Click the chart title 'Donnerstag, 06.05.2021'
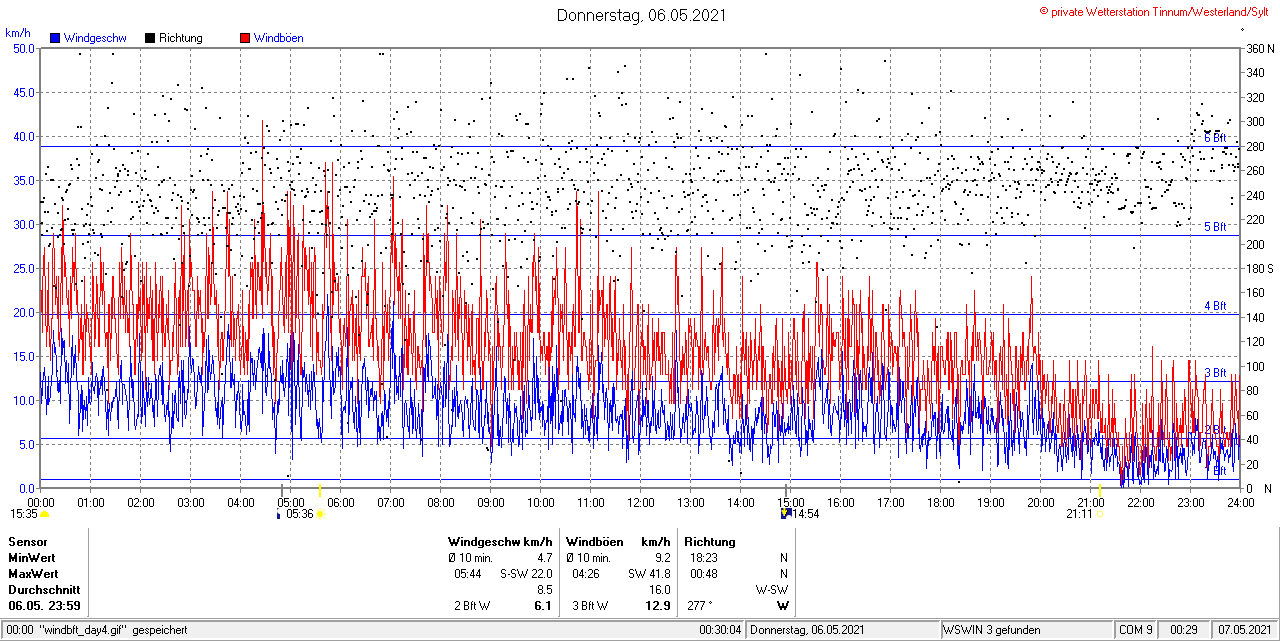 coord(641,15)
